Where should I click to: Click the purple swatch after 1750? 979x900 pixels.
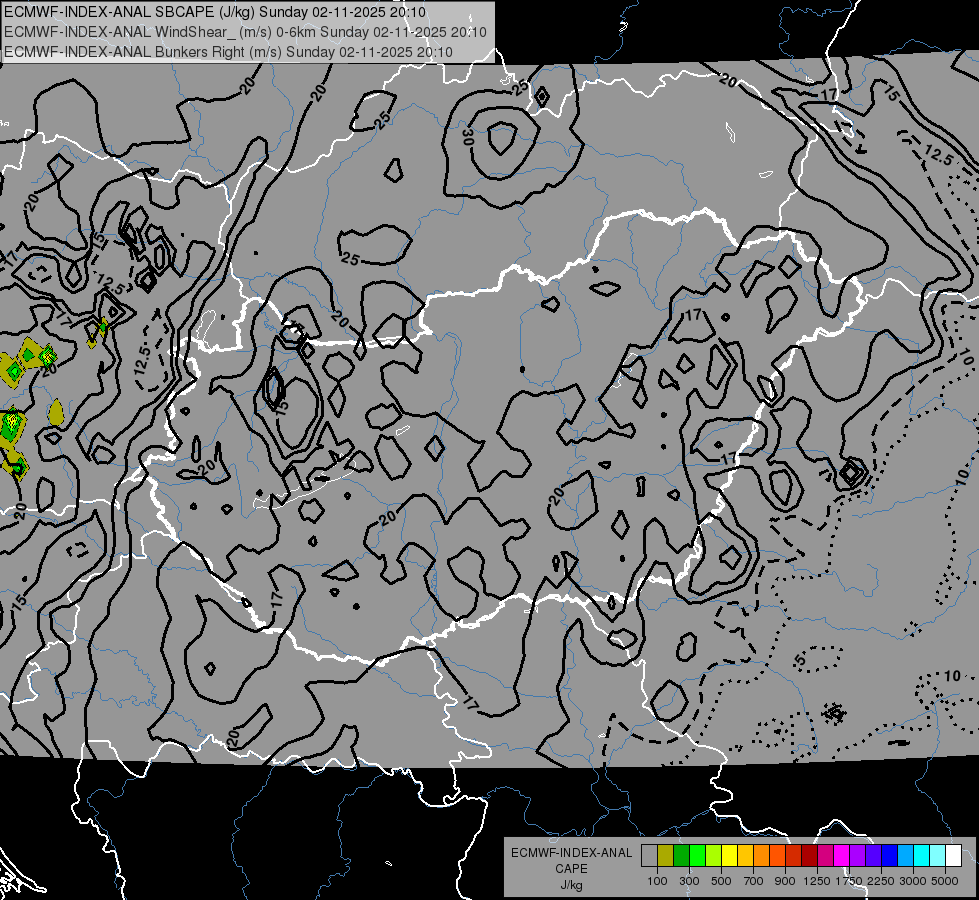(857, 856)
